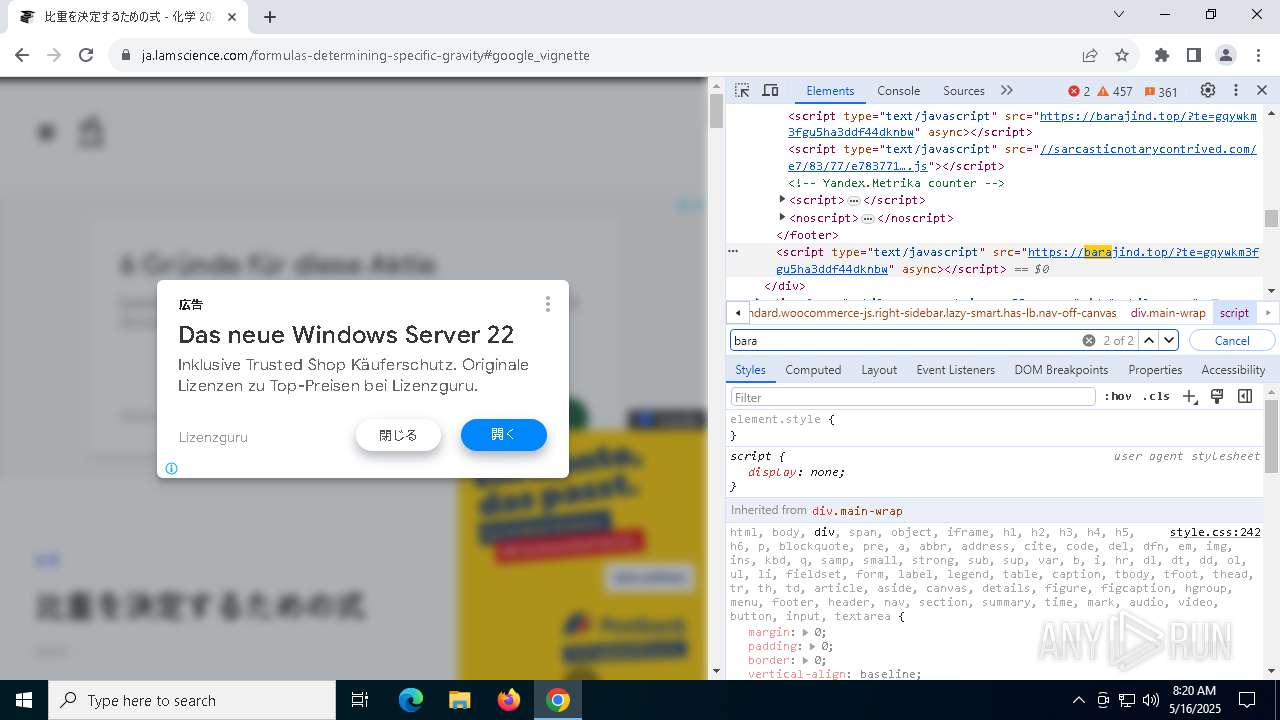Go to previous search match
This screenshot has height=720, width=1280.
tap(1149, 341)
